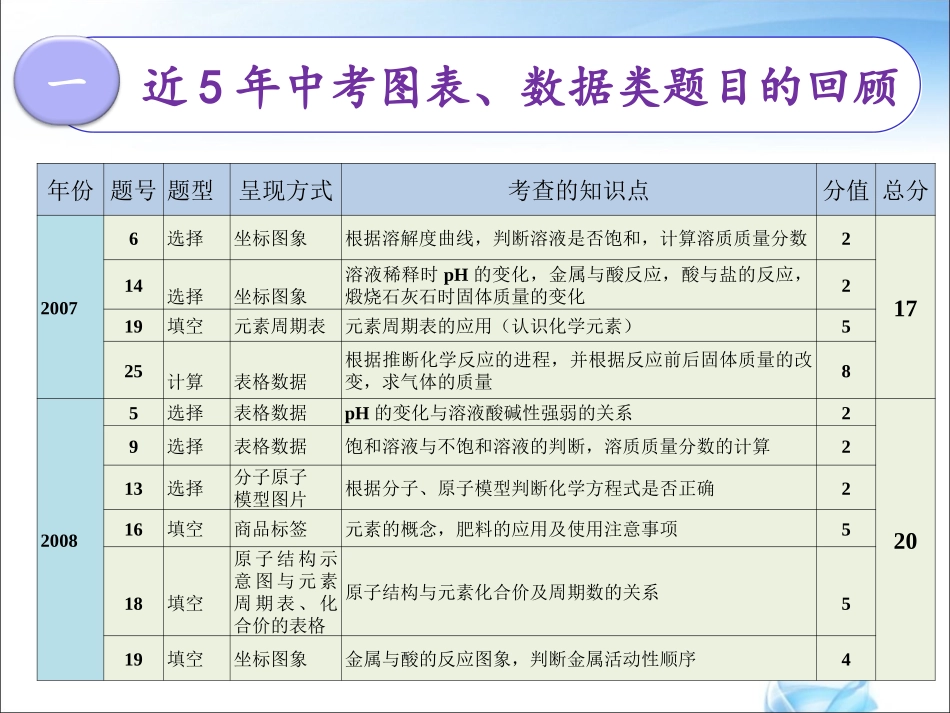The height and width of the screenshot is (713, 950).
Task: Click the '年份' column header
Action: pos(70,190)
